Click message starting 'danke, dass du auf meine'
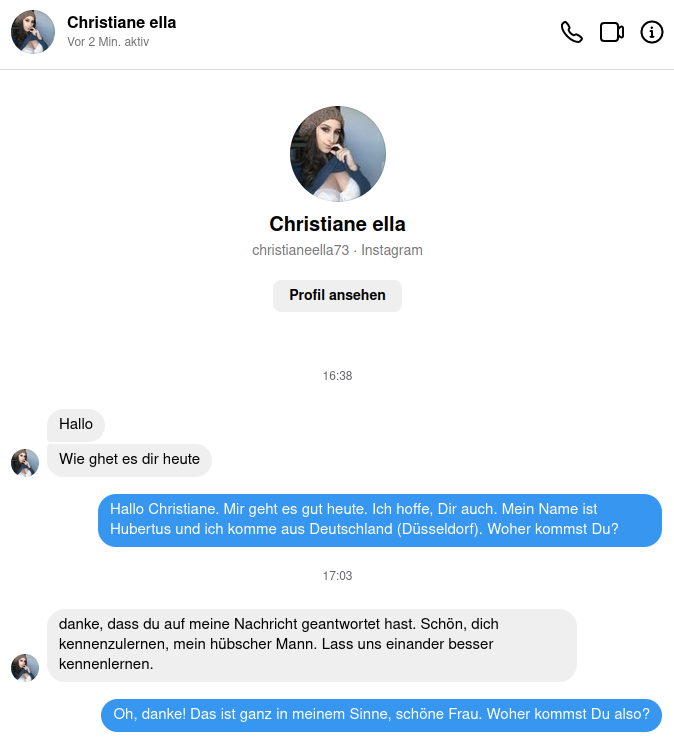 [312, 645]
